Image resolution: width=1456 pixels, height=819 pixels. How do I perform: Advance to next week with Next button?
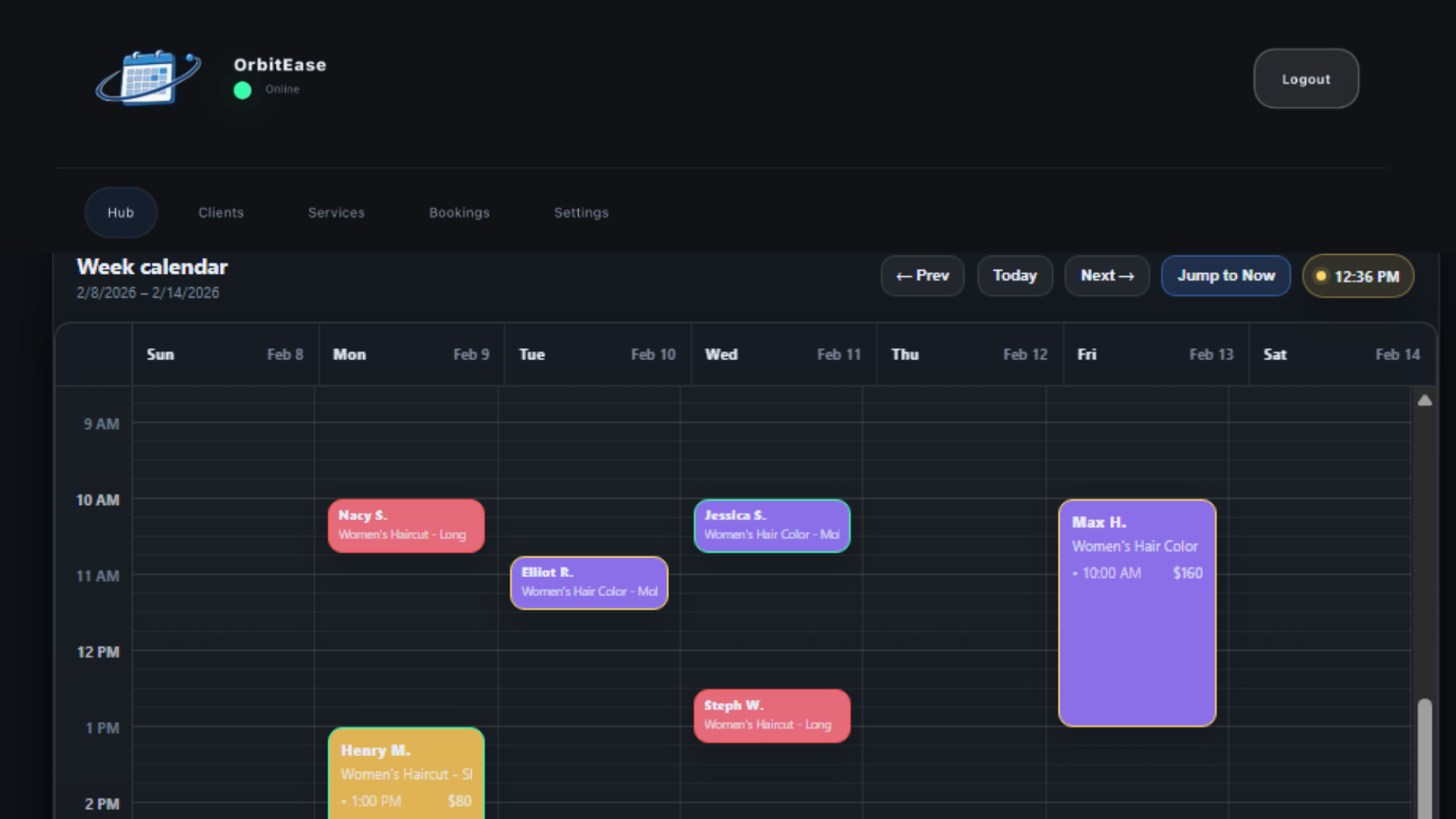pos(1107,276)
